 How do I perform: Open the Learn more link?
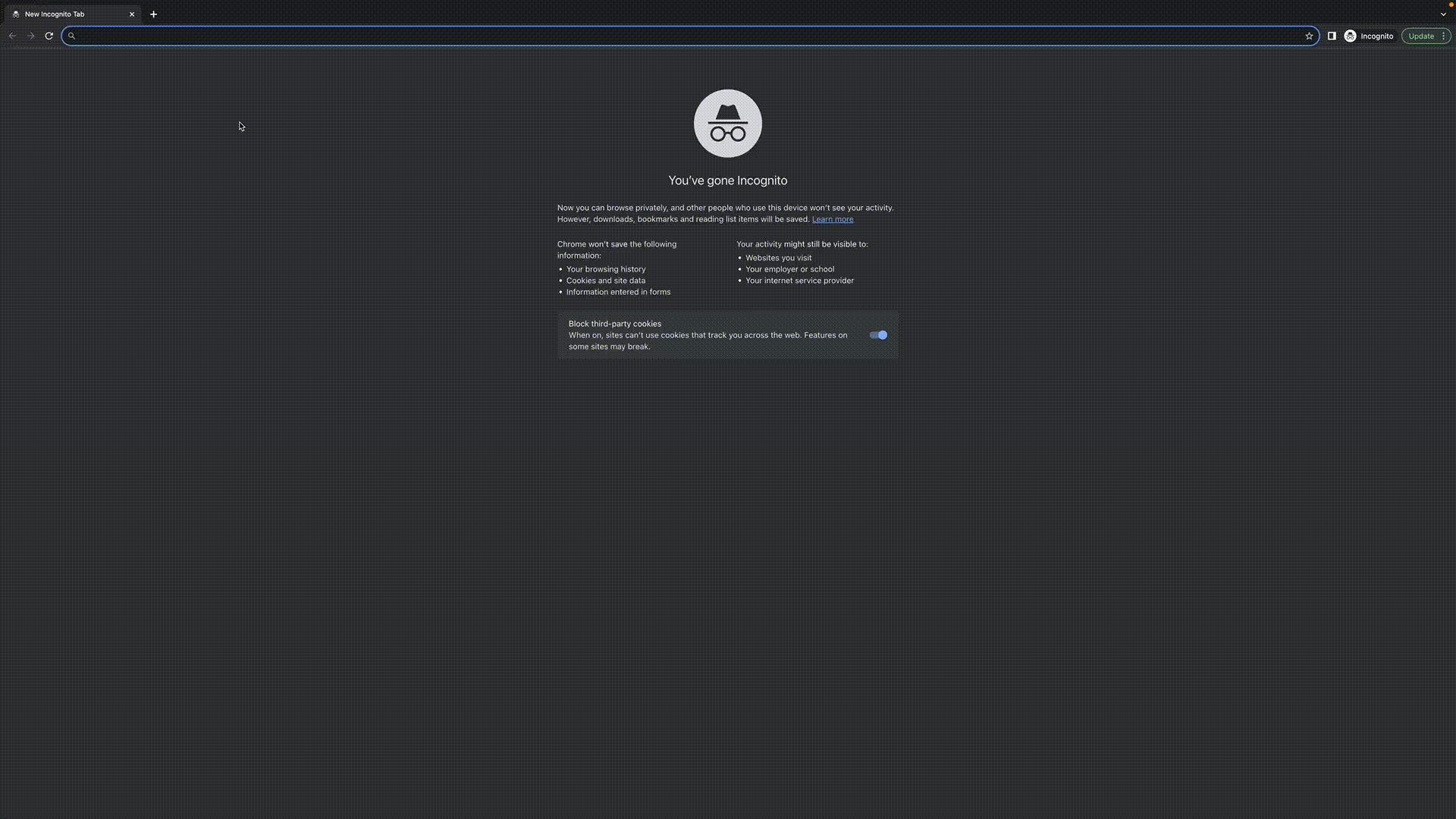[832, 219]
